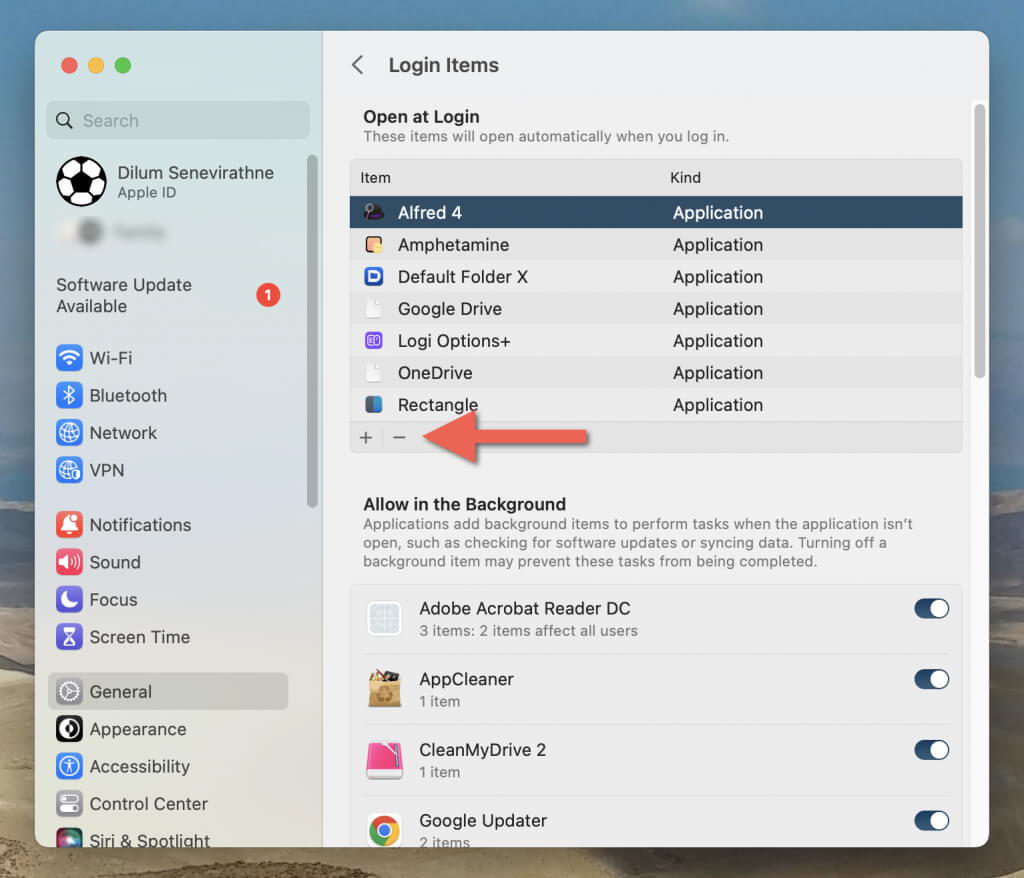The width and height of the screenshot is (1024, 878).
Task: Click the Google Updater Chrome icon
Action: click(385, 830)
